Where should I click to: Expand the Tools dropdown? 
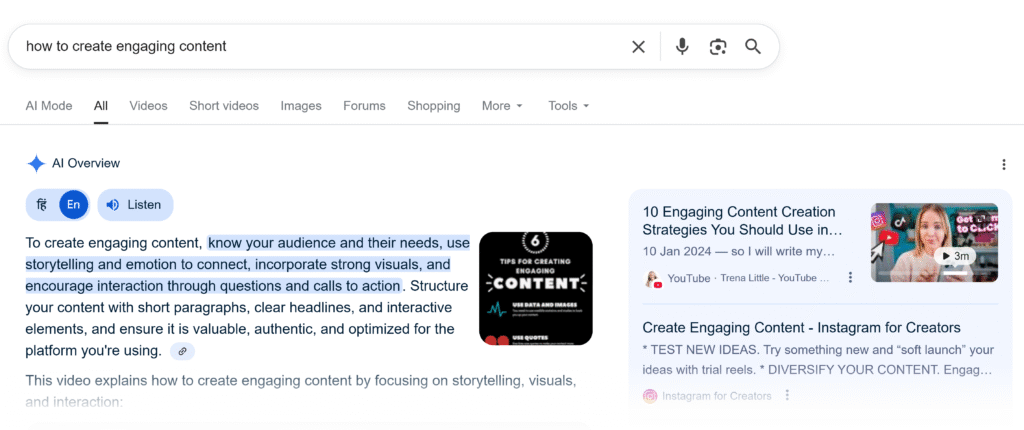pos(568,106)
